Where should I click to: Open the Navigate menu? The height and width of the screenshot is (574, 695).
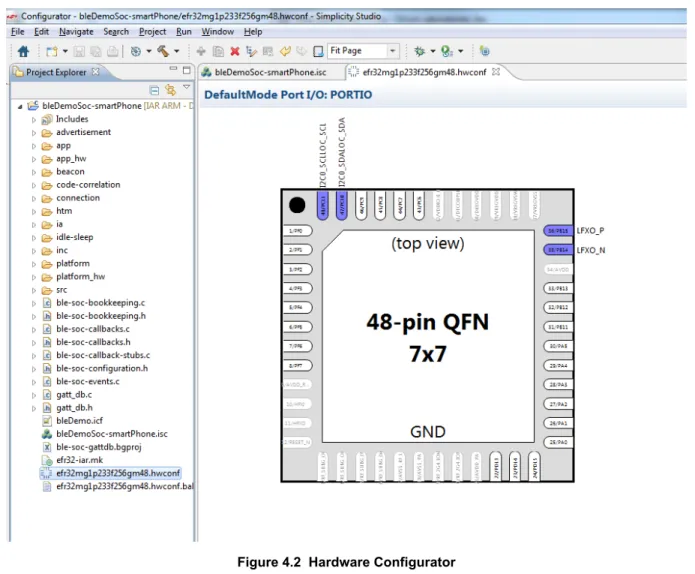(76, 32)
